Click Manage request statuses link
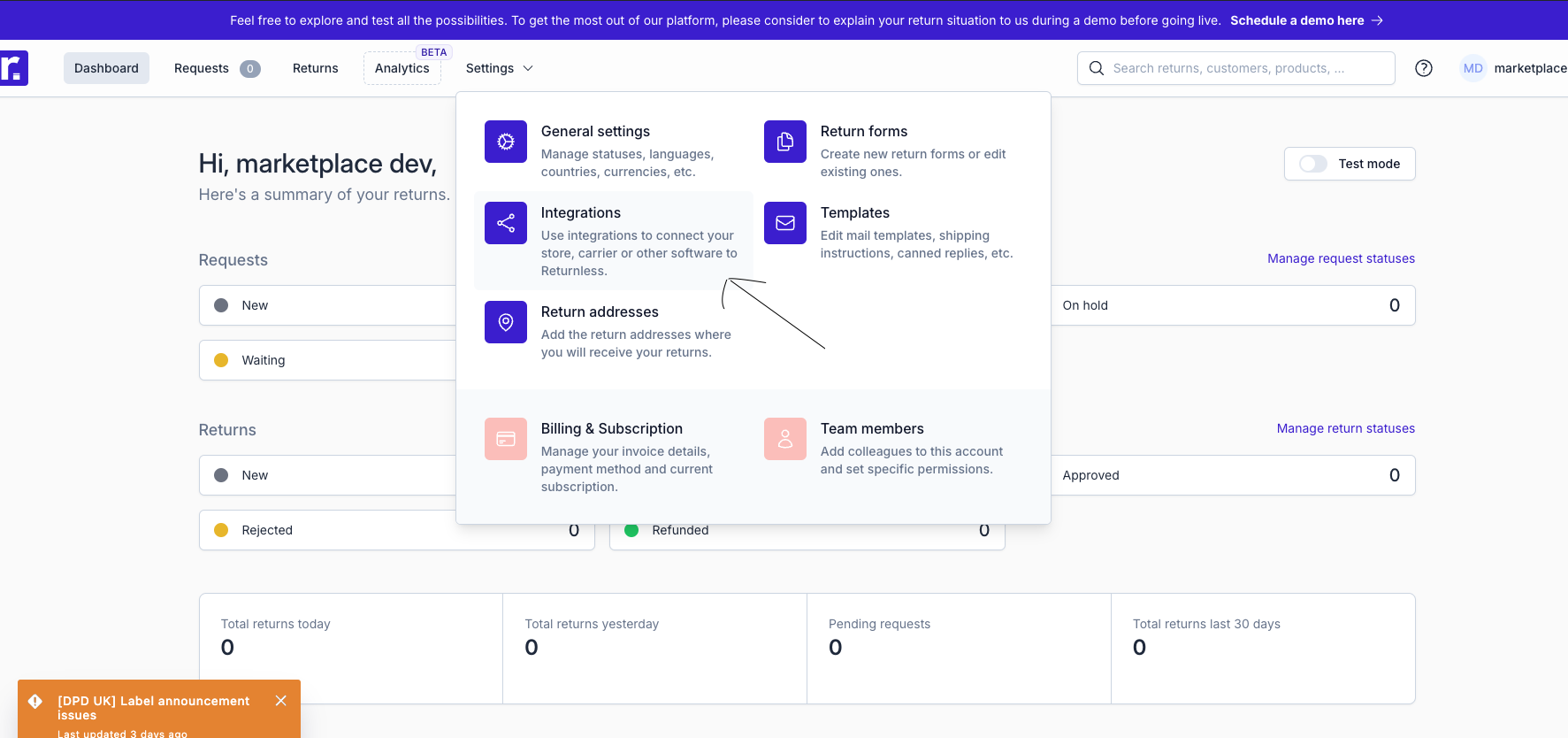 1341,258
